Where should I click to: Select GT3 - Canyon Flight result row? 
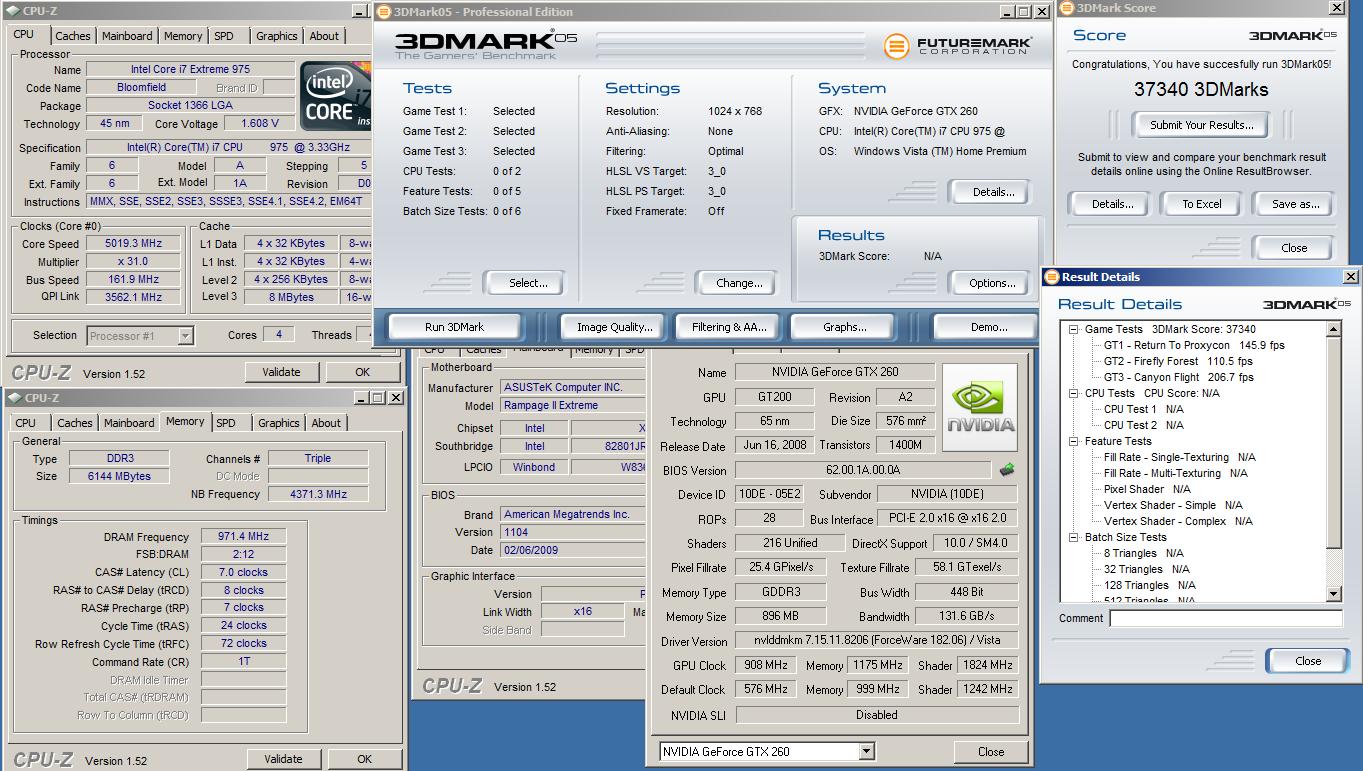coord(1178,377)
